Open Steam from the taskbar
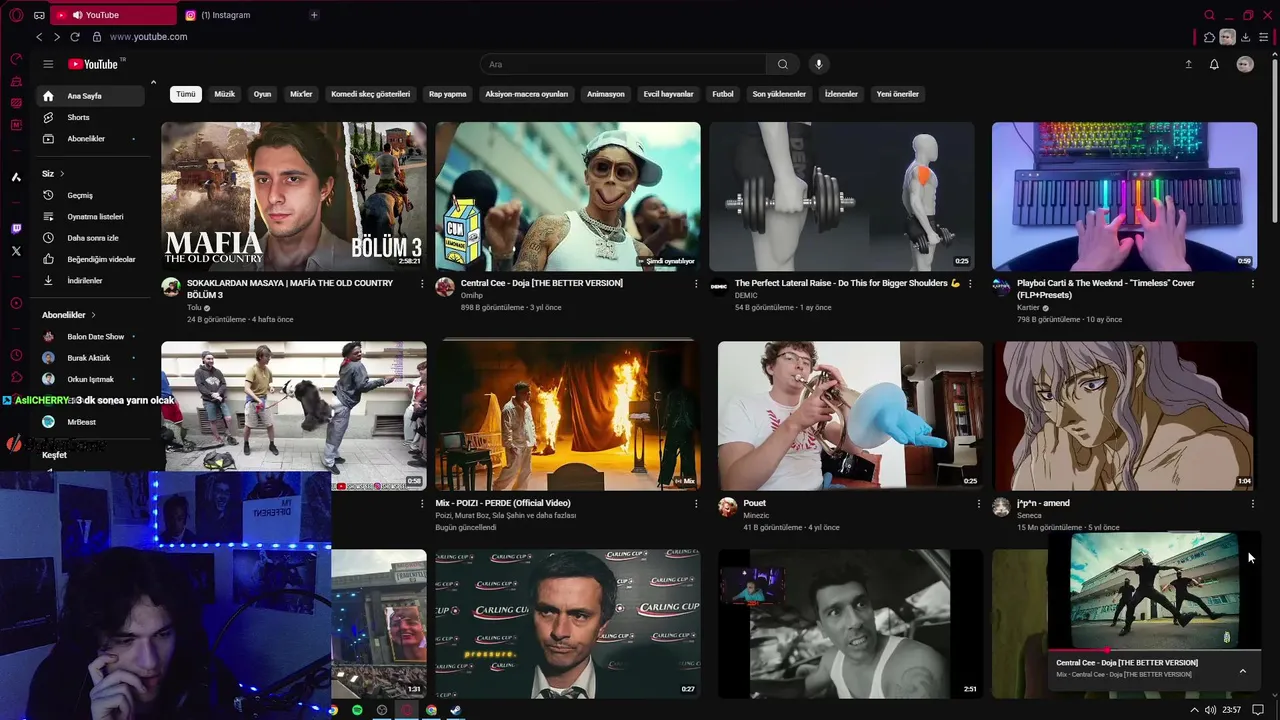The width and height of the screenshot is (1280, 720). click(x=455, y=710)
